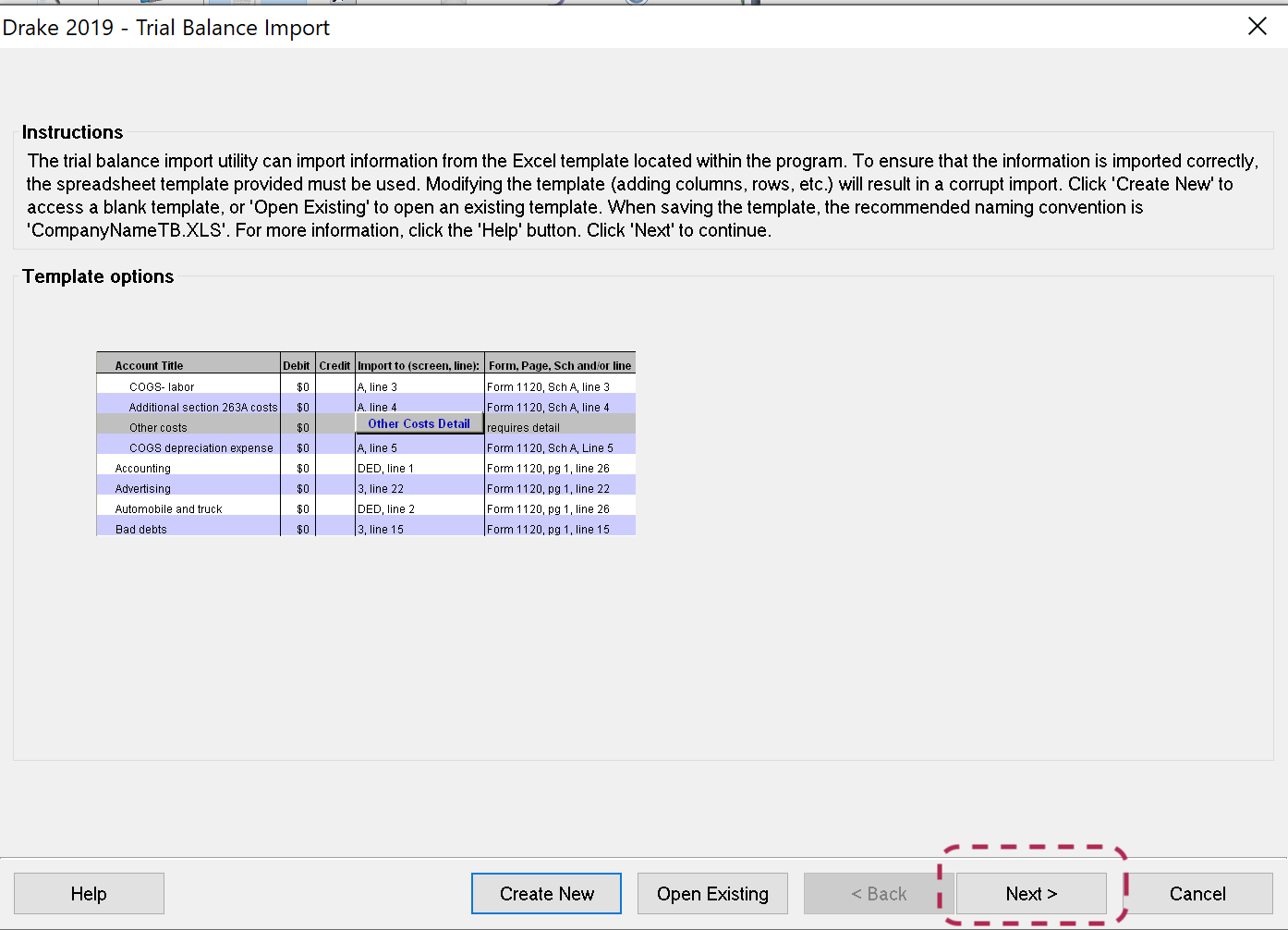This screenshot has height=930, width=1288.
Task: Click the Help button
Action: pos(89,894)
